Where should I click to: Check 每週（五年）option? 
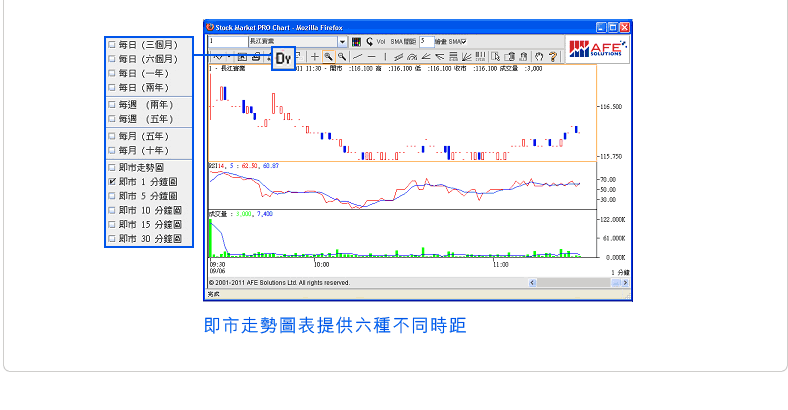point(112,119)
